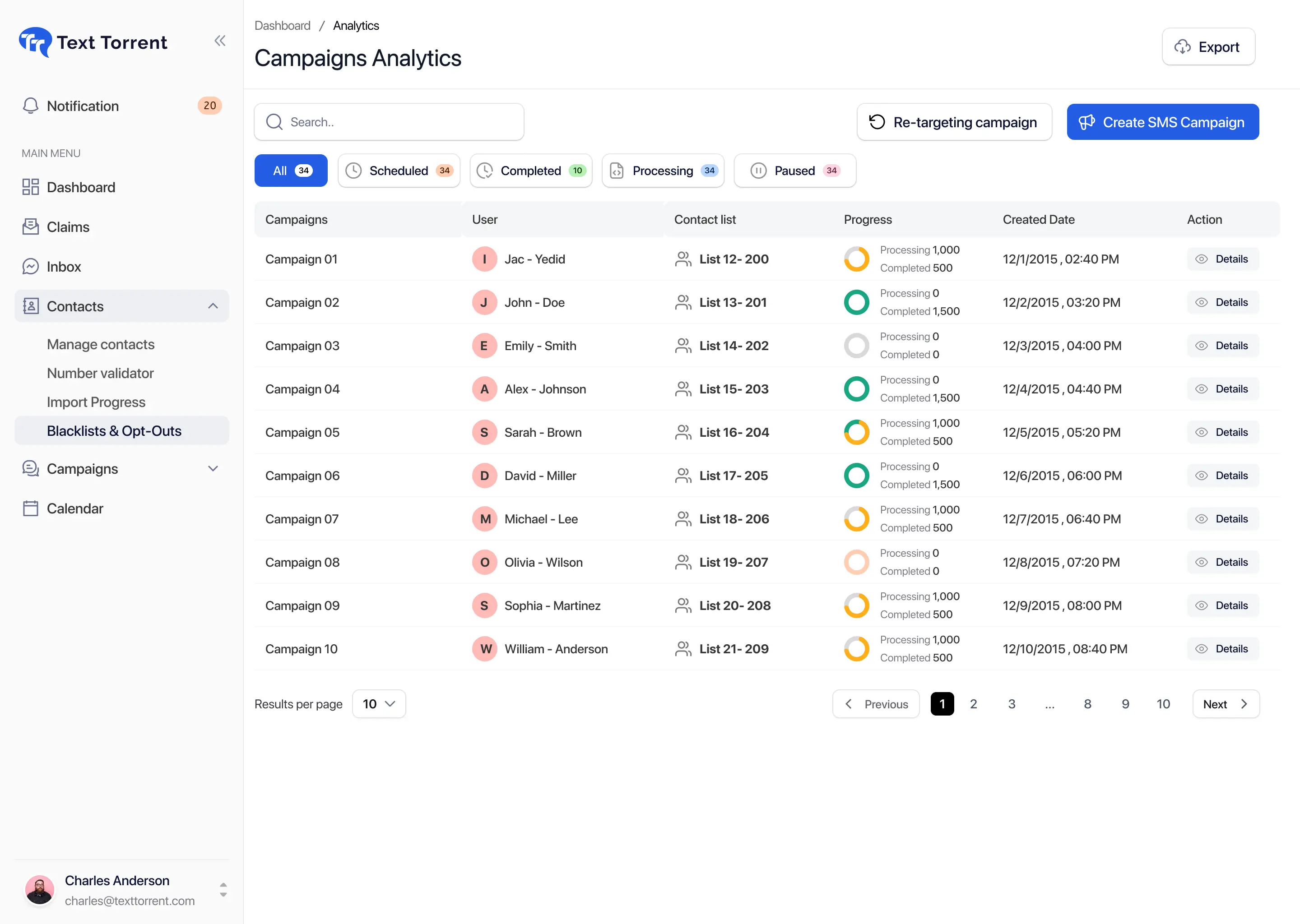Select the Scheduled filter tab
This screenshot has width=1300, height=924.
pyautogui.click(x=399, y=171)
